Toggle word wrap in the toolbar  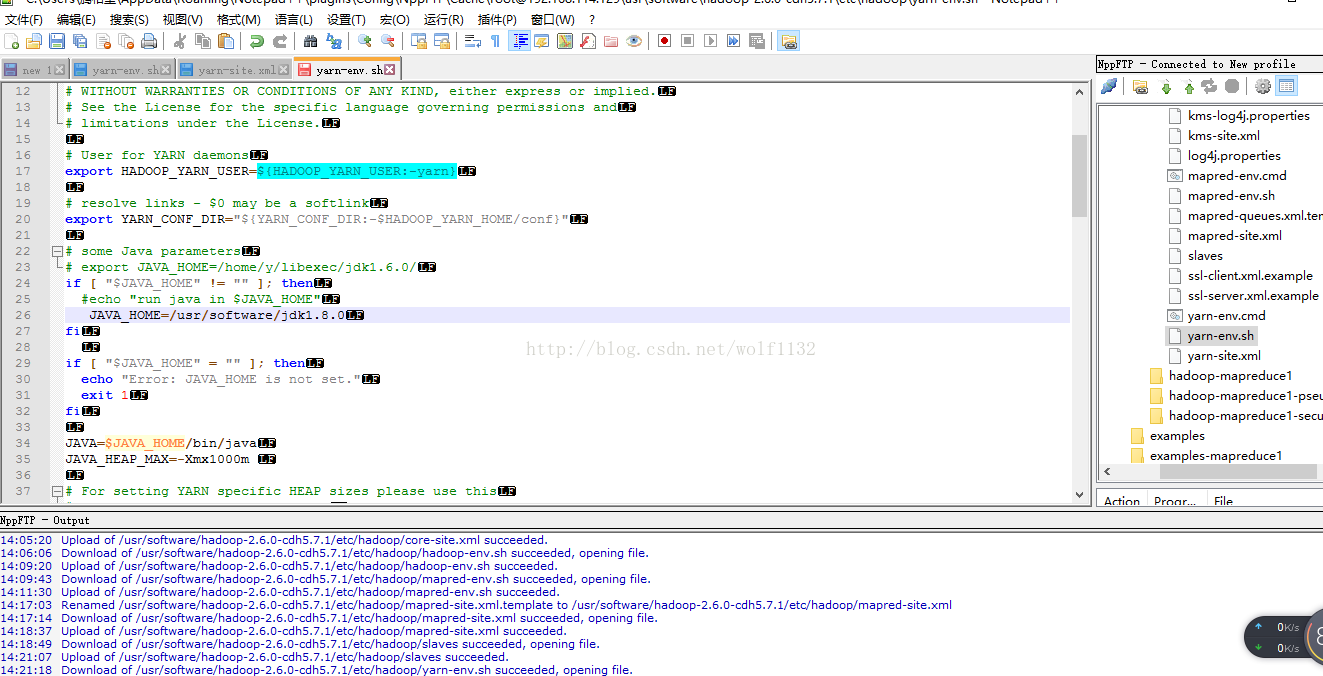coord(472,41)
